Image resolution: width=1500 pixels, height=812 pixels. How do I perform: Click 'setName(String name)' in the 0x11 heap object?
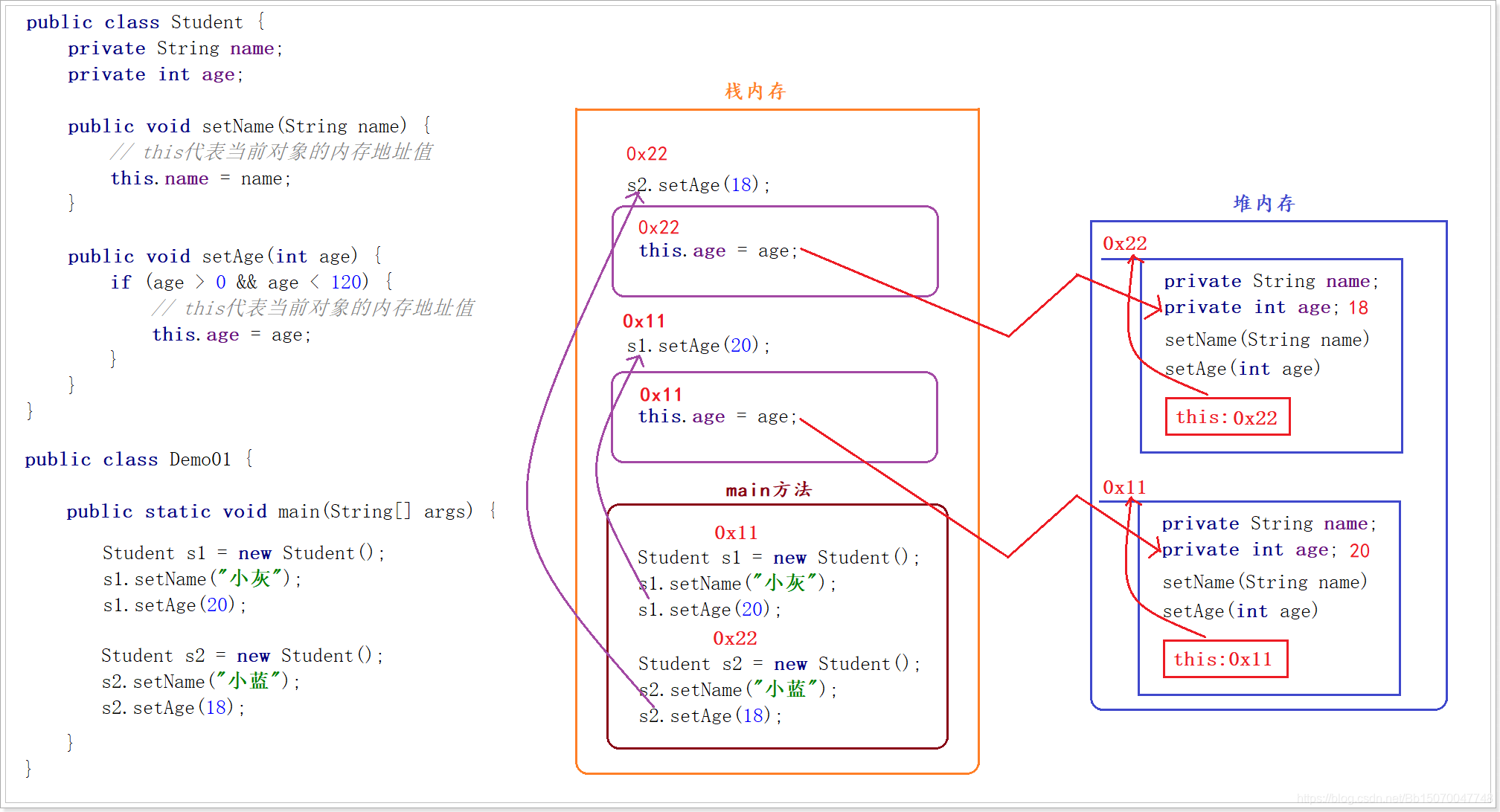pyautogui.click(x=1265, y=582)
